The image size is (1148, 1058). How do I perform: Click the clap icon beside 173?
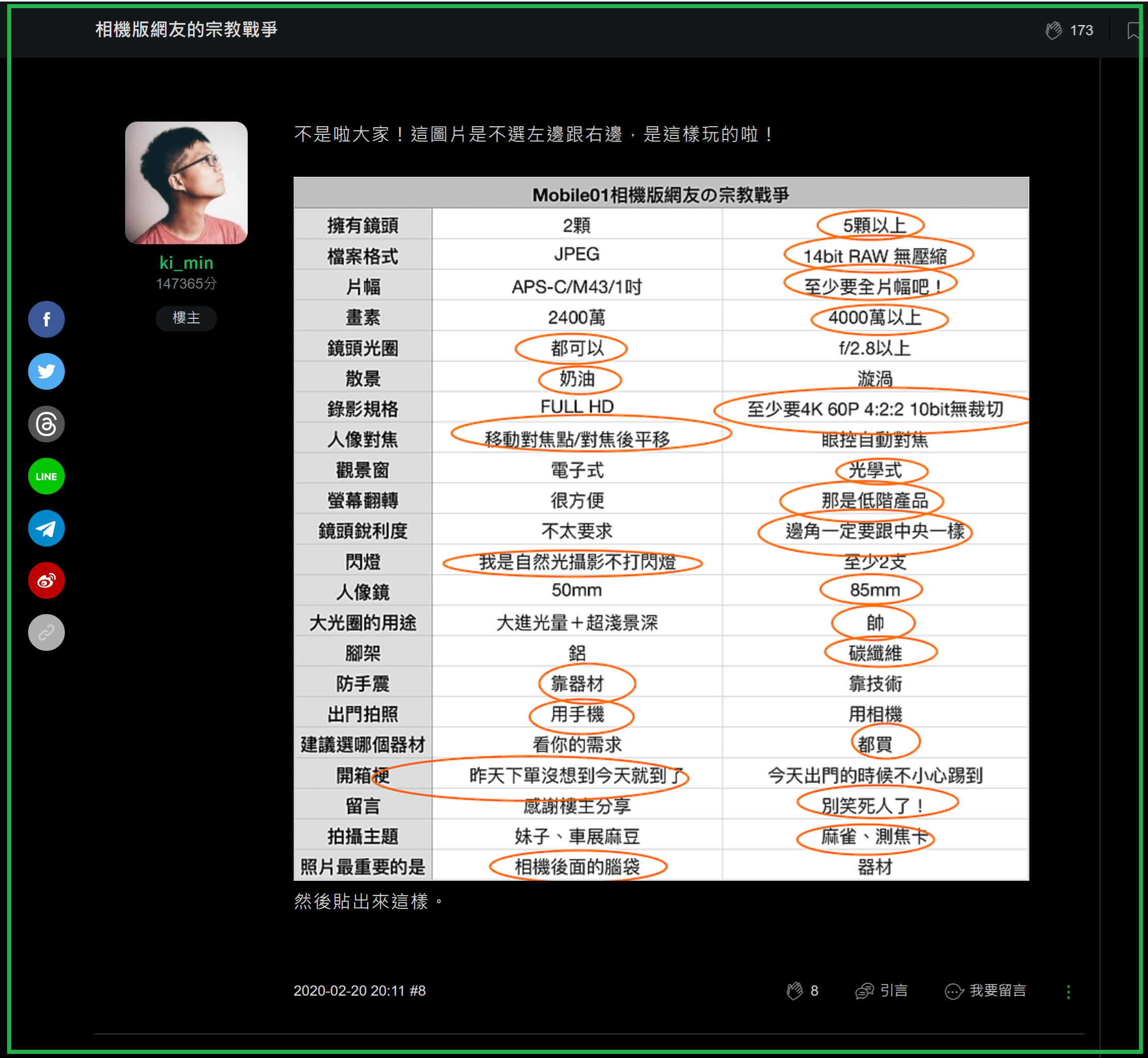pos(1054,30)
